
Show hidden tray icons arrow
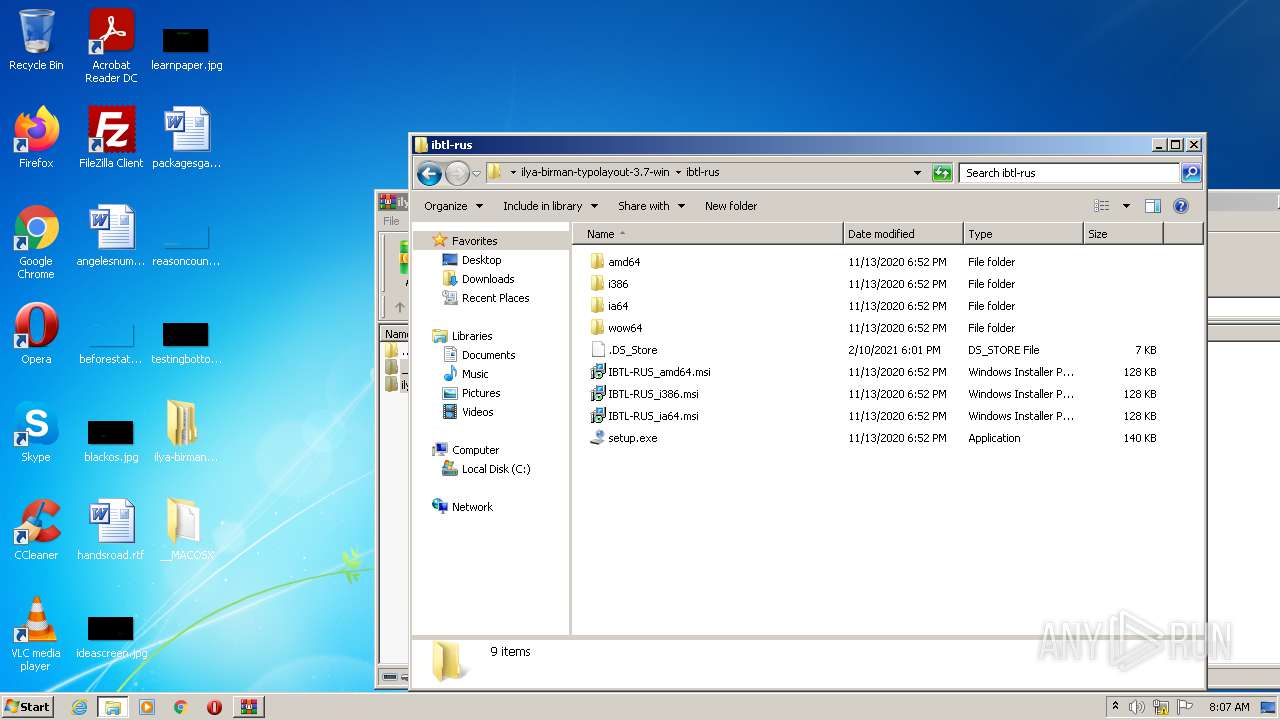click(1115, 706)
